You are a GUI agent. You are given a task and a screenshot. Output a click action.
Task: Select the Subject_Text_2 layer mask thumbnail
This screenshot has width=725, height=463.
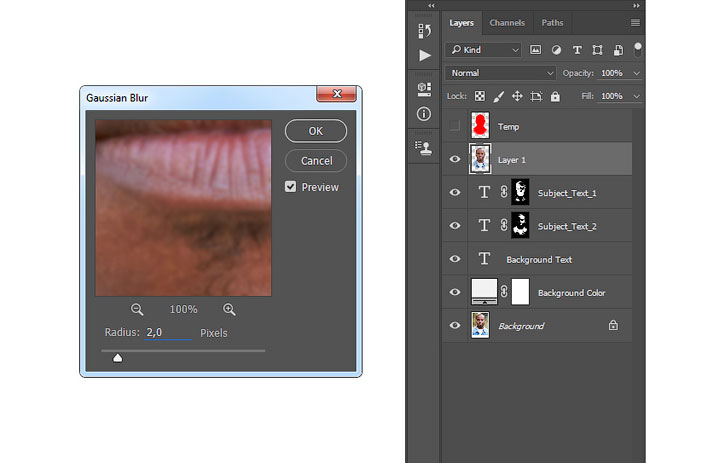tap(520, 225)
